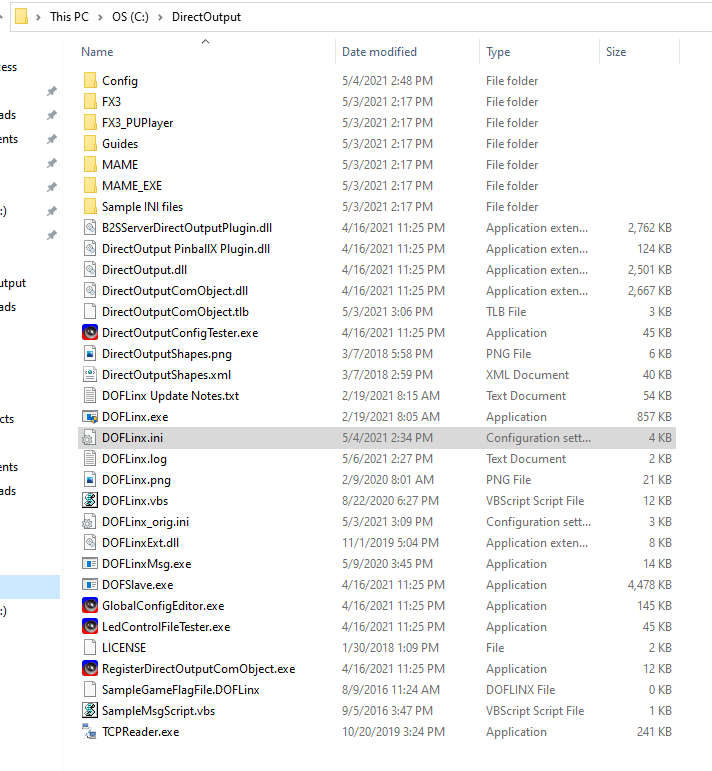712x771 pixels.
Task: Click the LICENSE file icon
Action: click(90, 648)
